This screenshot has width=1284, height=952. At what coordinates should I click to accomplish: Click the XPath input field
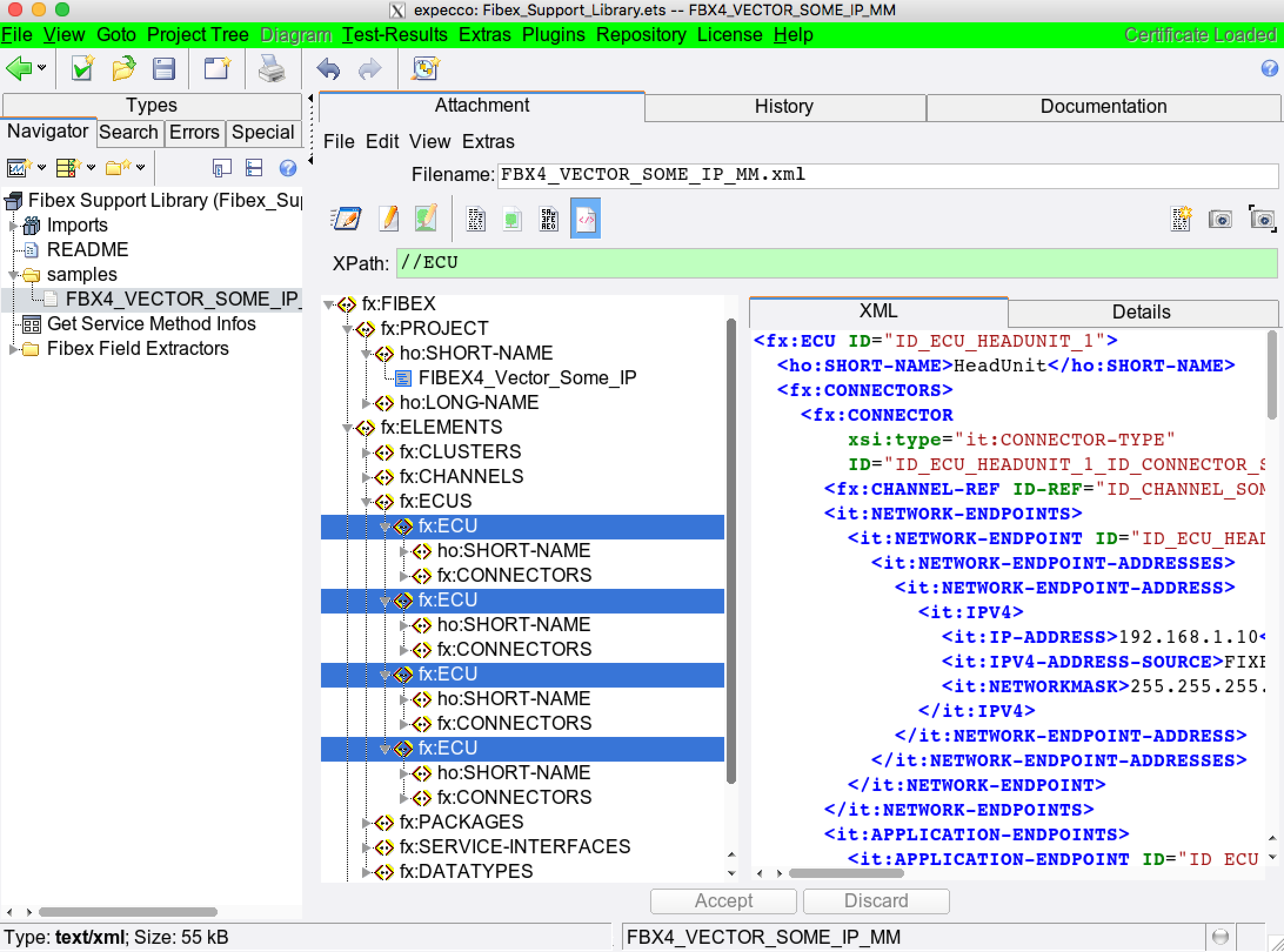(x=836, y=263)
